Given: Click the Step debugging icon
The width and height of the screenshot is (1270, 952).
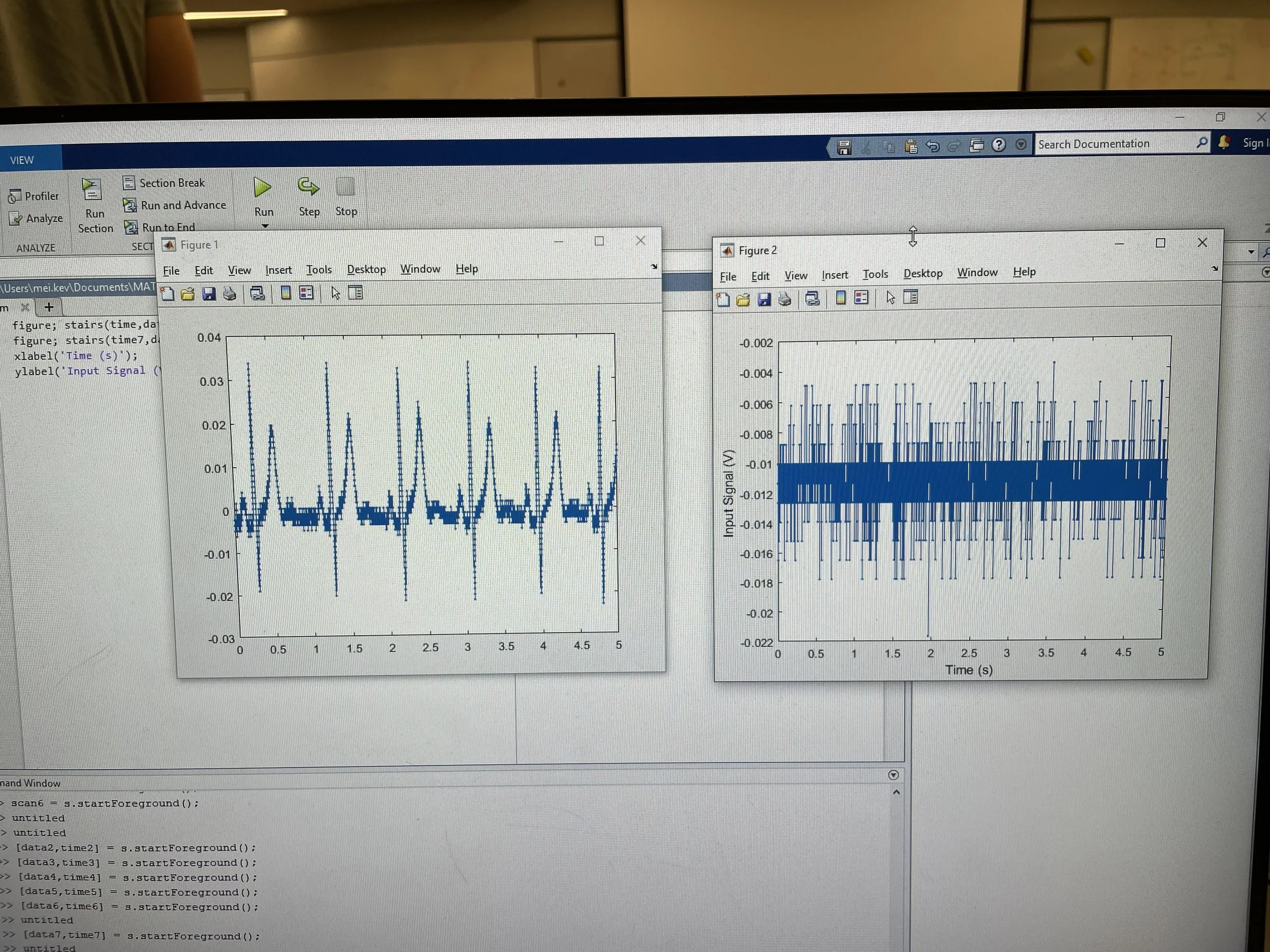Looking at the screenshot, I should point(308,186).
